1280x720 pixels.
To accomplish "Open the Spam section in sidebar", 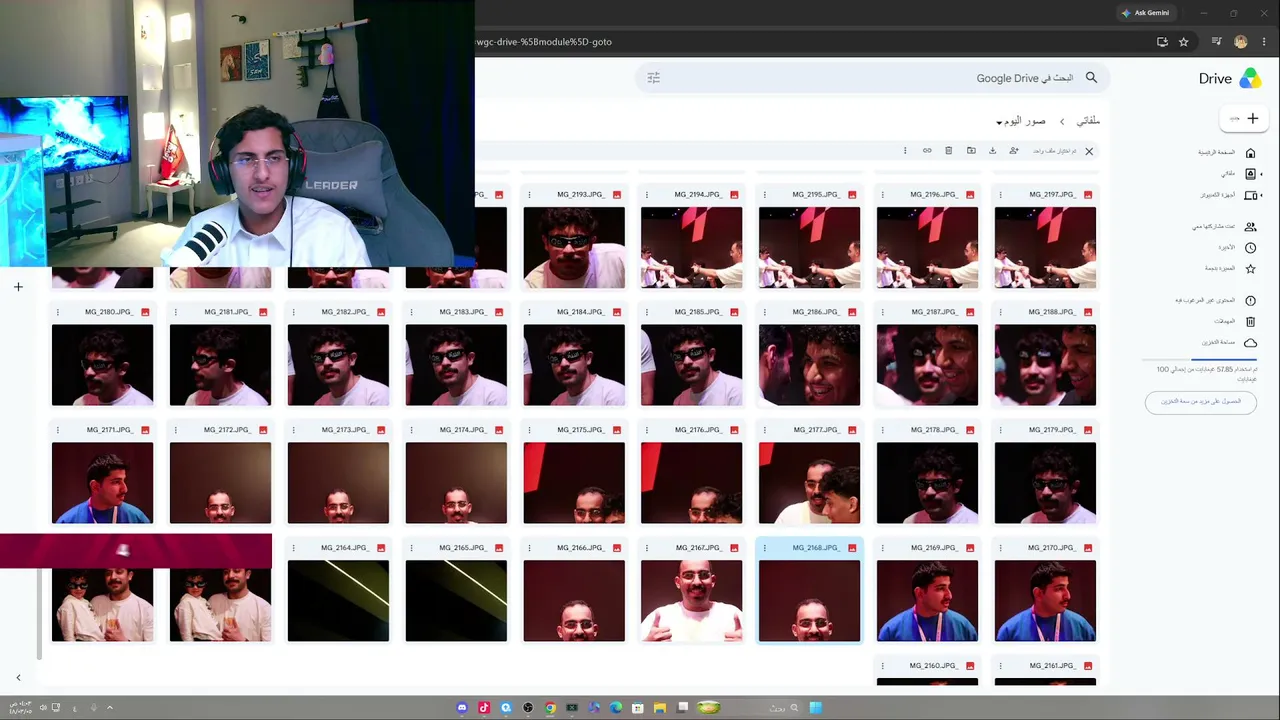I will pyautogui.click(x=1216, y=301).
